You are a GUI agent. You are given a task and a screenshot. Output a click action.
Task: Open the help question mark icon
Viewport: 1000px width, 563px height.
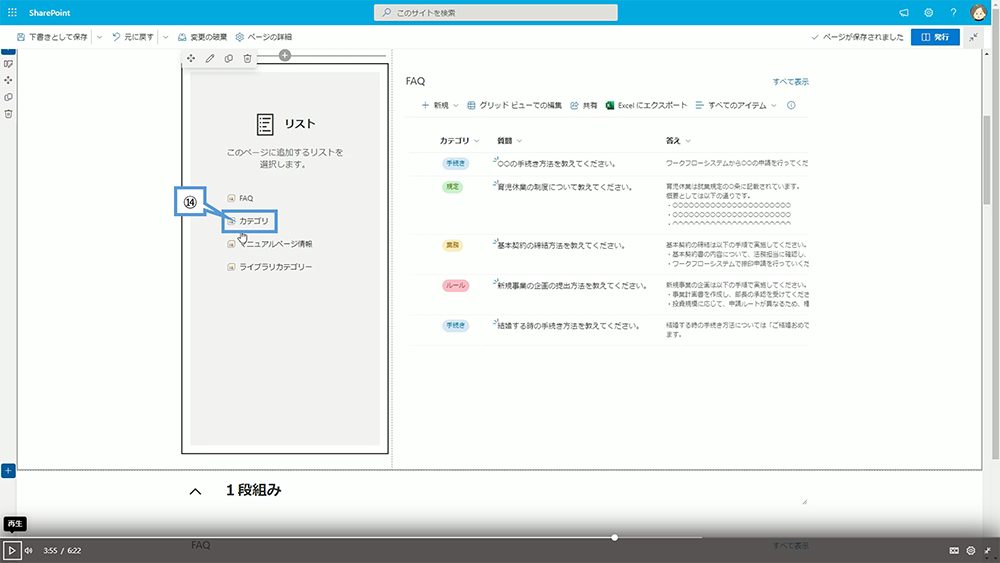tap(953, 13)
